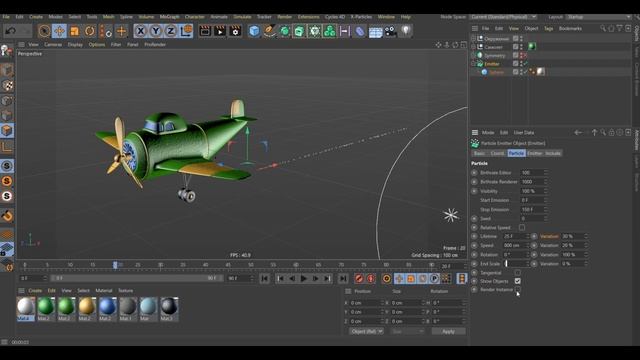Open Material Manager Create menu

(x=35, y=291)
